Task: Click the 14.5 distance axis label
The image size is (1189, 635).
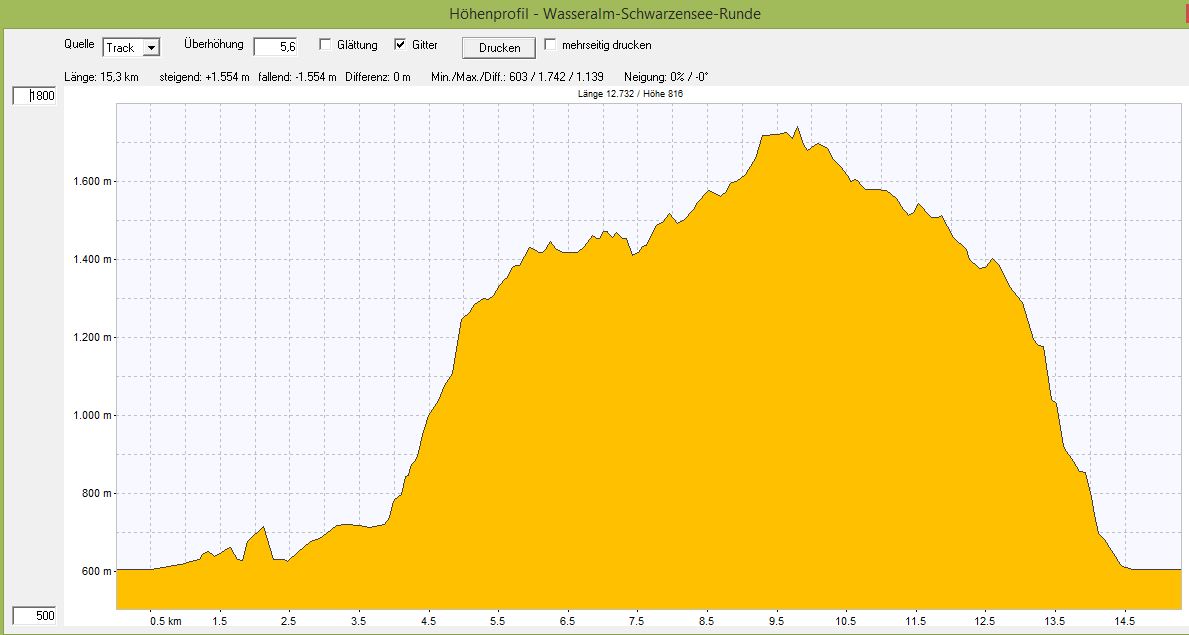Action: [x=1125, y=620]
